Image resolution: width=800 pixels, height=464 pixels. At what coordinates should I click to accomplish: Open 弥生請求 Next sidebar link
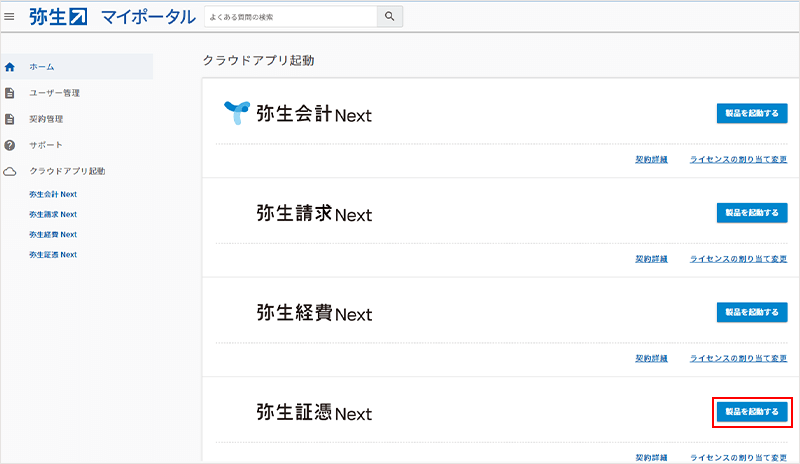[x=53, y=214]
